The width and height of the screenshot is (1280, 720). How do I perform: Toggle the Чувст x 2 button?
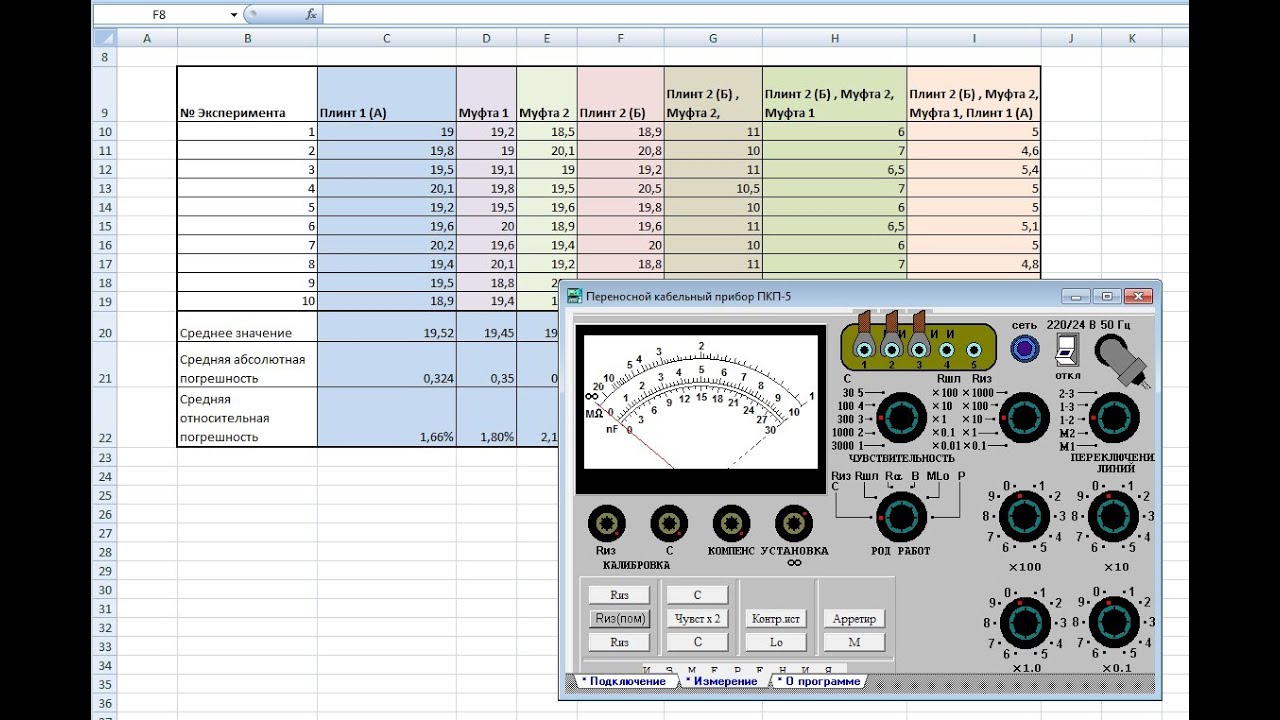click(x=697, y=618)
